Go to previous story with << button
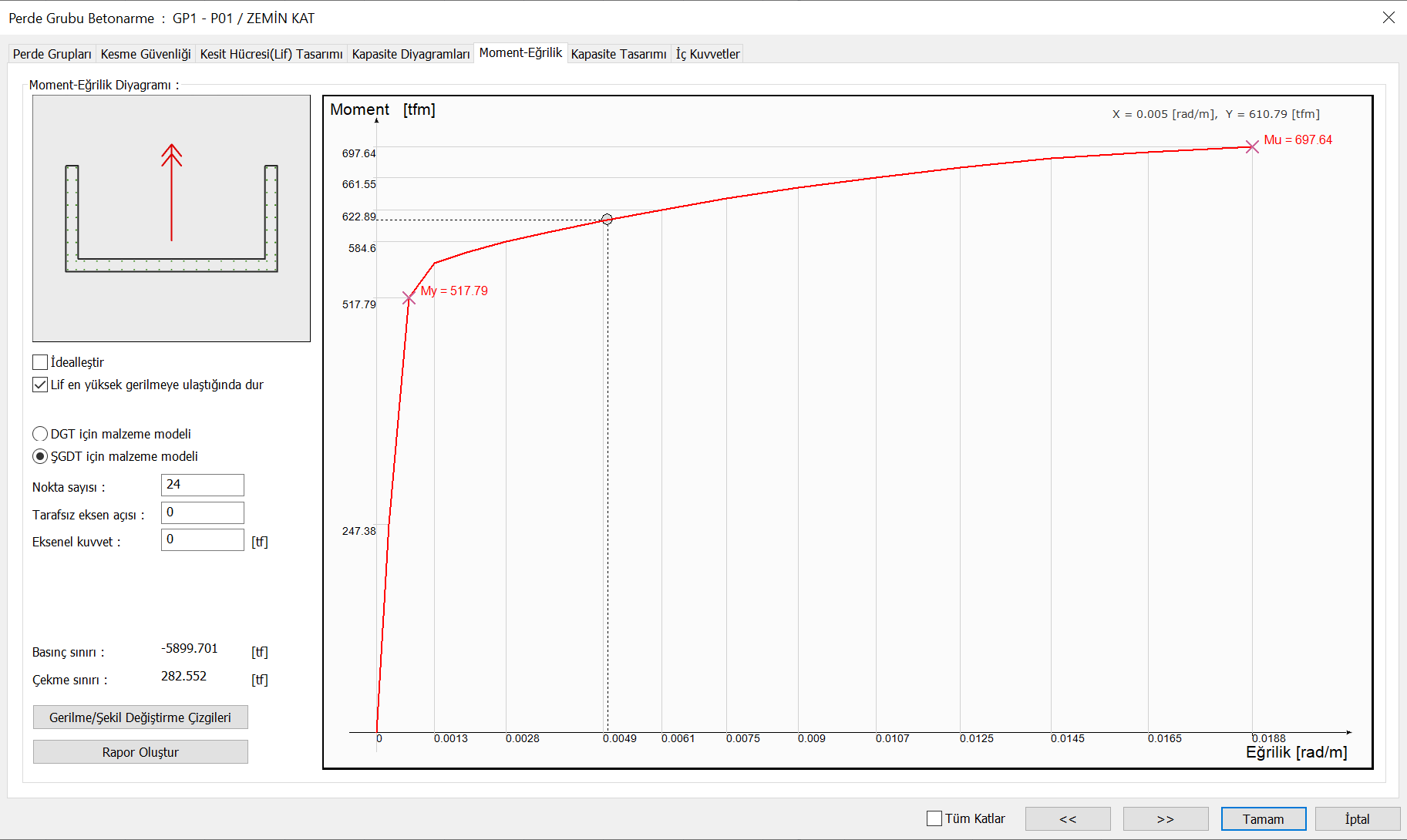Image resolution: width=1407 pixels, height=840 pixels. pos(1068,818)
